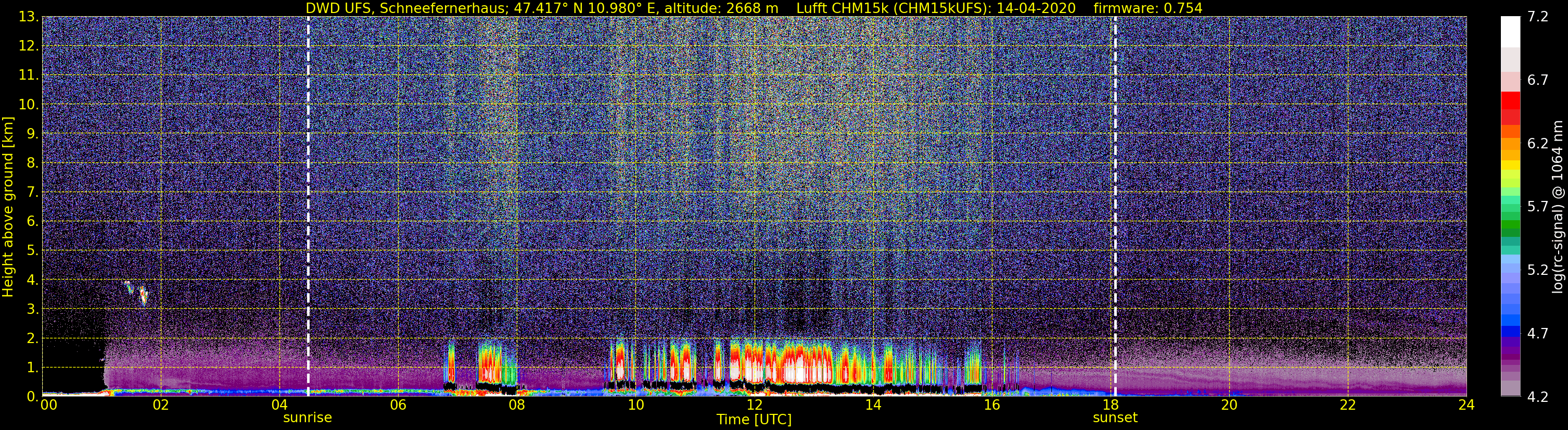
Task: Click the '02' time axis tick label
Action: 161,405
